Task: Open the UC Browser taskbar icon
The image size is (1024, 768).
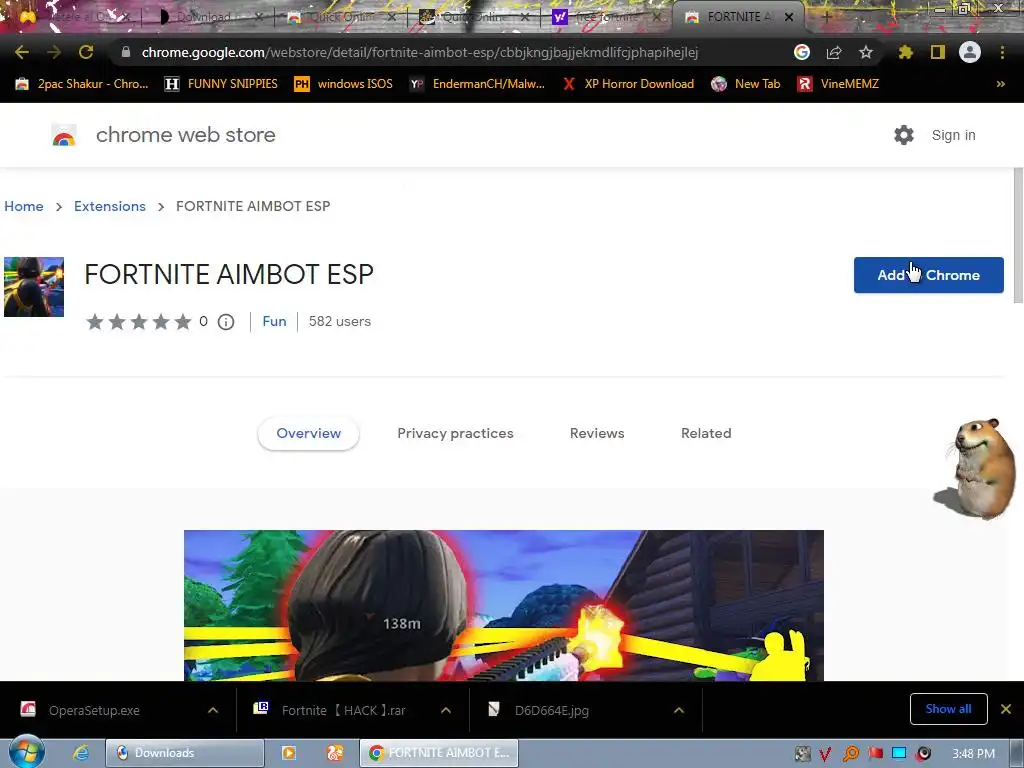Action: [335, 753]
